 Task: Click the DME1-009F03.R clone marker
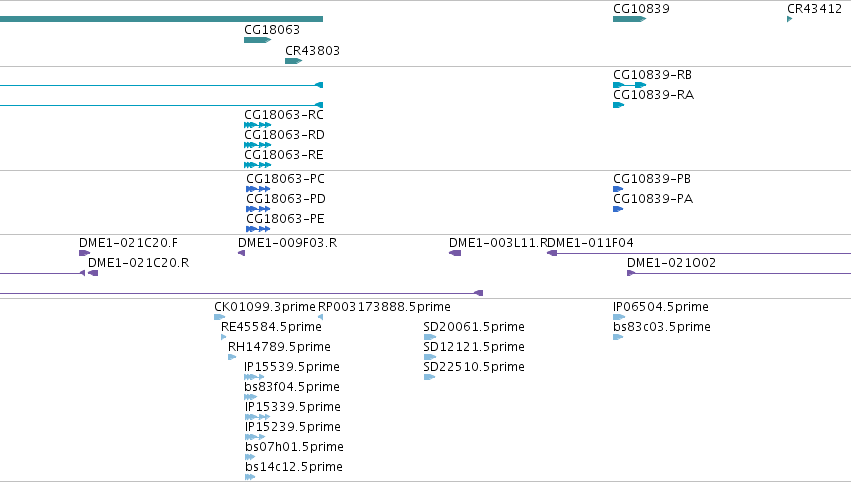point(242,253)
